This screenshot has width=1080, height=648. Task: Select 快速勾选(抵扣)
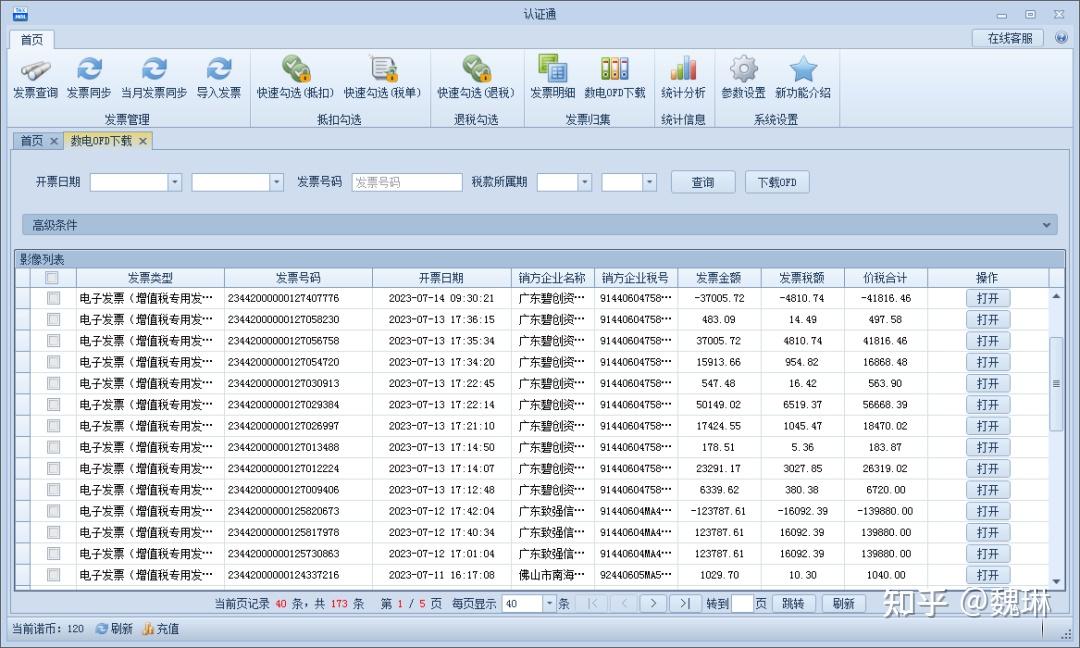(295, 78)
